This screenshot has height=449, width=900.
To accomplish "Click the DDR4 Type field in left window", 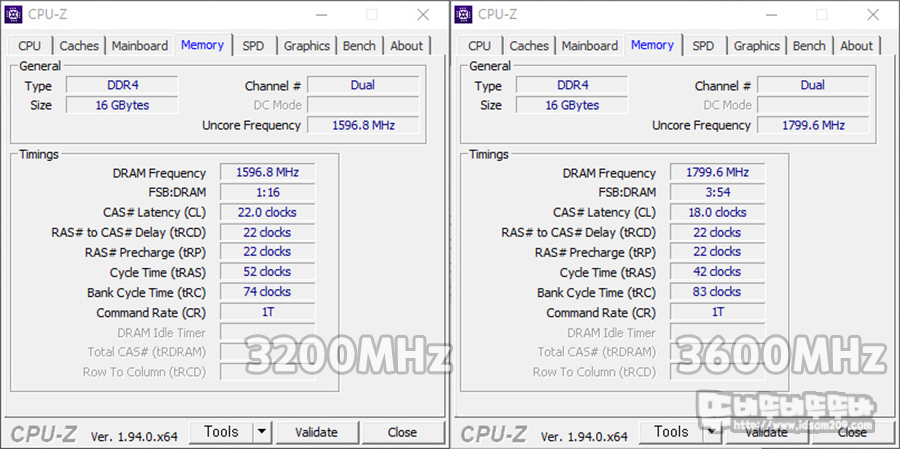I will click(x=122, y=86).
